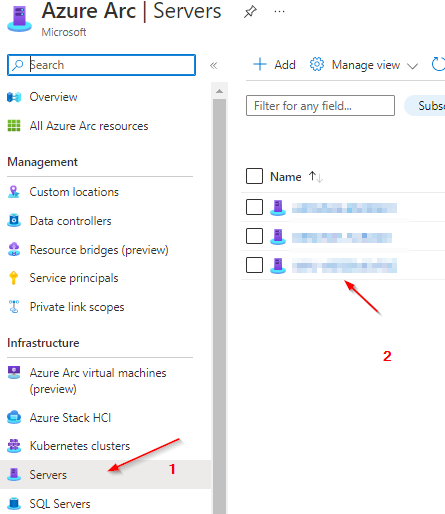Click the Custom locations pin icon
Screen dimensions: 445x514
pyautogui.click(x=14, y=192)
